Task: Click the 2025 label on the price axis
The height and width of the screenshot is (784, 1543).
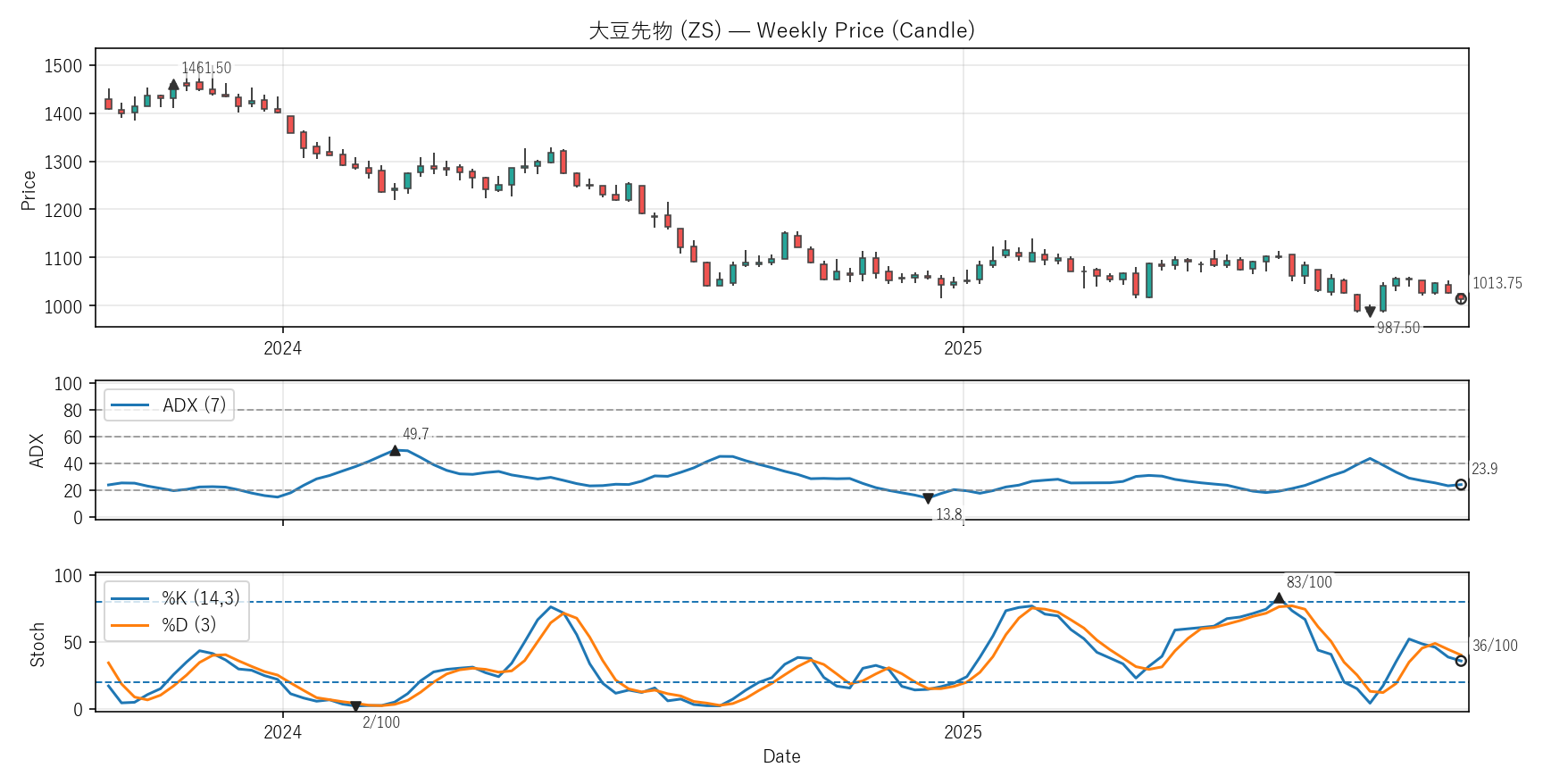Action: pyautogui.click(x=963, y=349)
